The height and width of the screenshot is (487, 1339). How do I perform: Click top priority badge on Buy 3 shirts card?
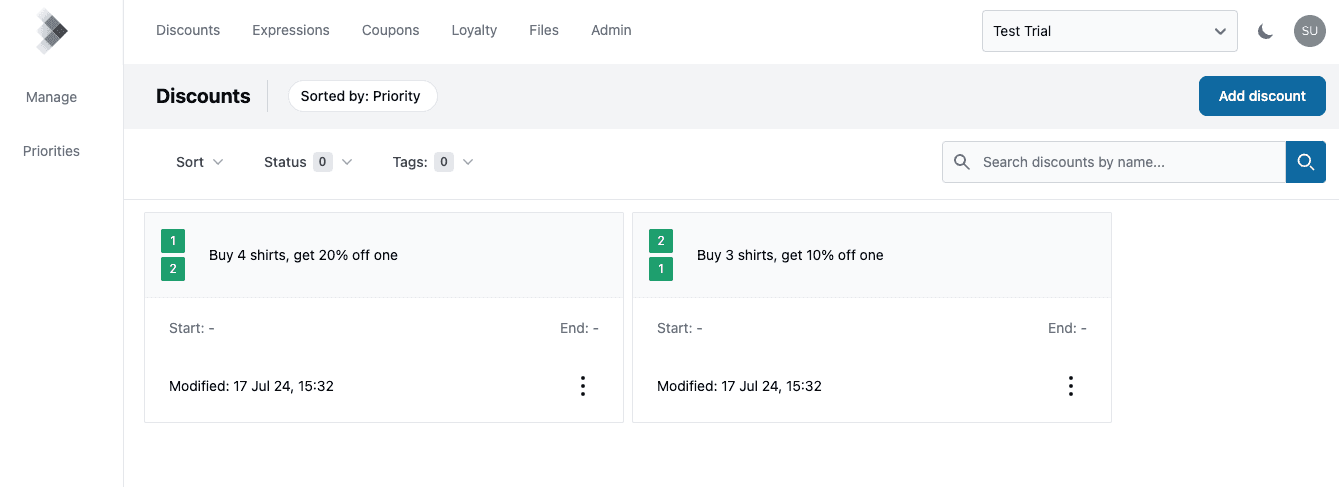point(661,241)
